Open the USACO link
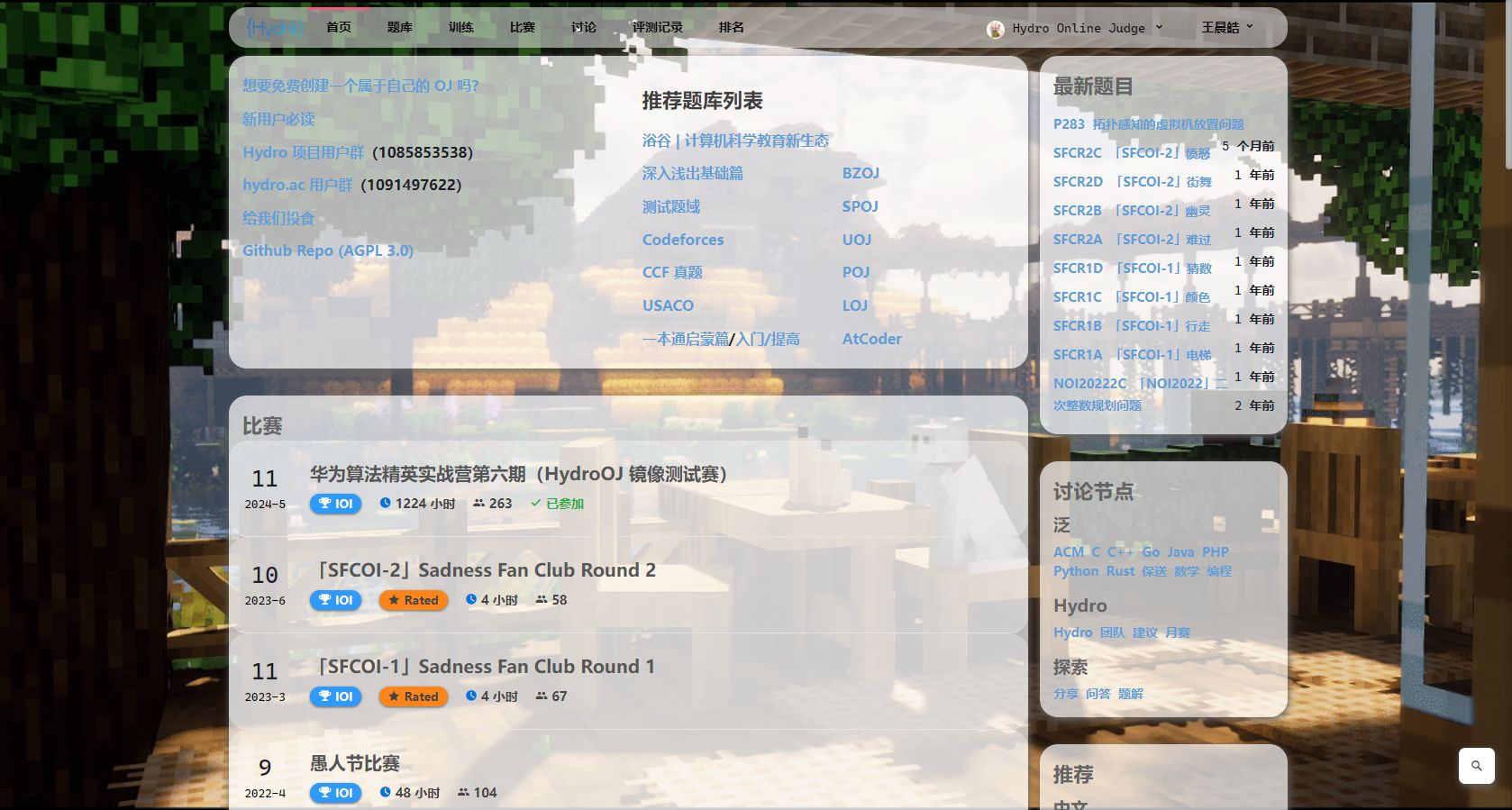Viewport: 1512px width, 810px height. click(668, 305)
